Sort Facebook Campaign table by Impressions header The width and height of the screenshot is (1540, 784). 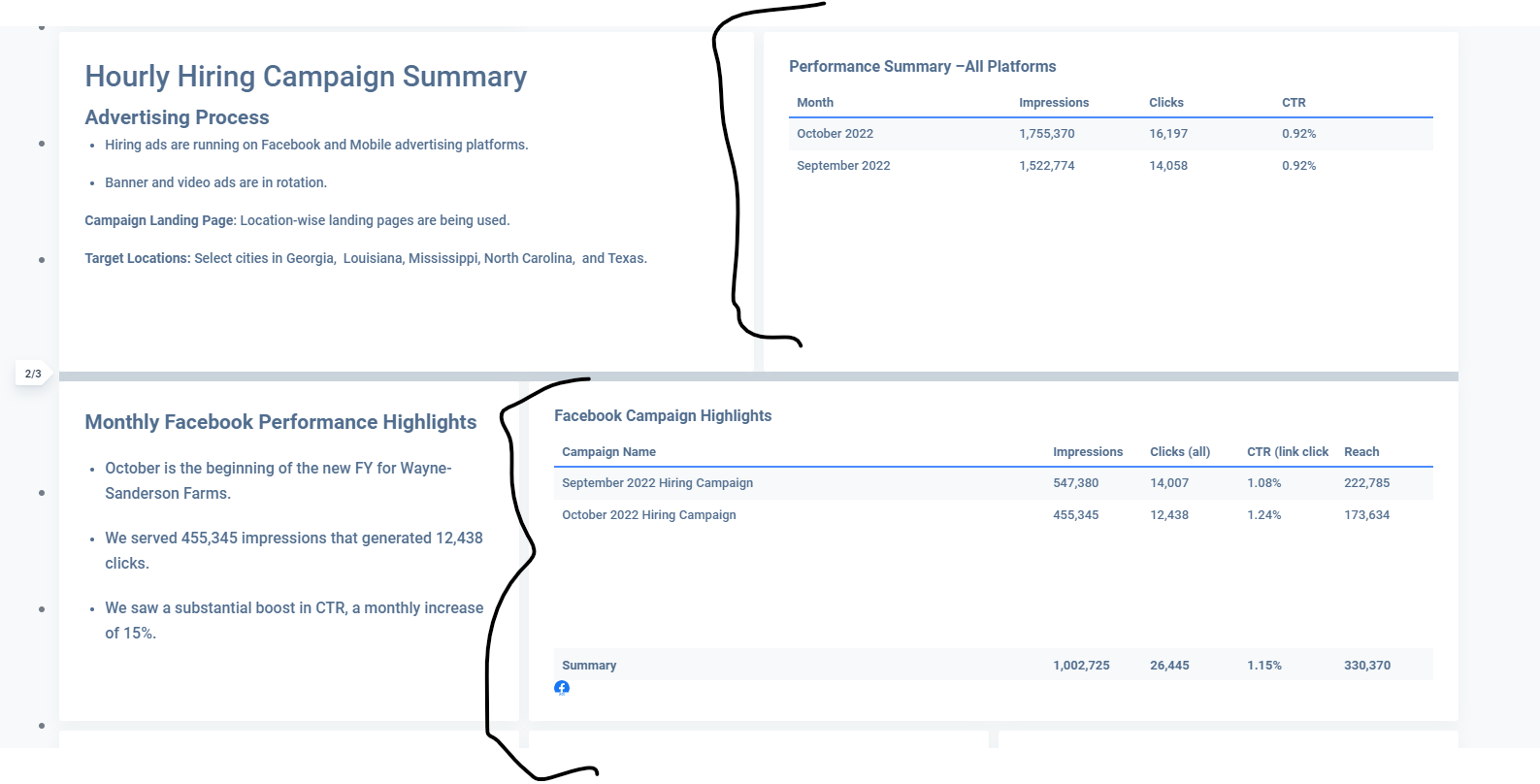[x=1088, y=452]
